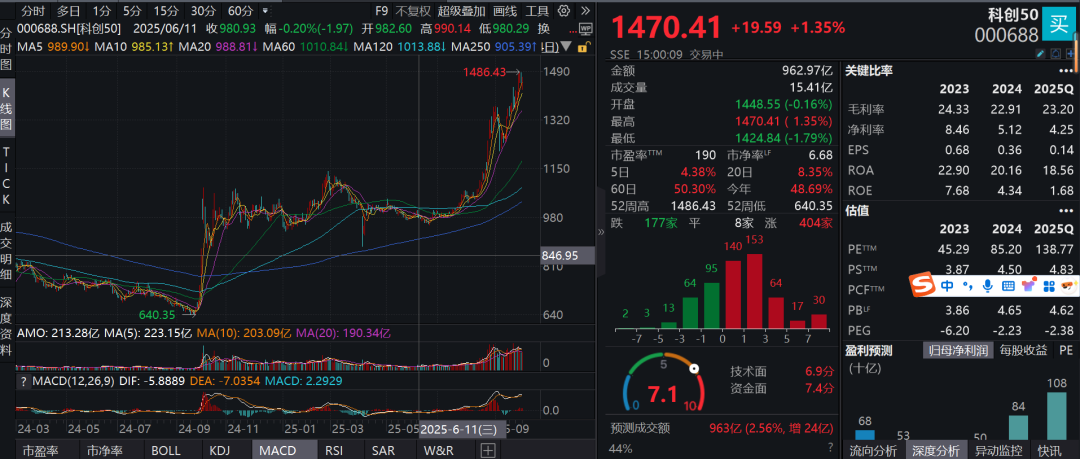Add a new indicator tab with plus icon
The width and height of the screenshot is (1080, 459).
coord(488,451)
